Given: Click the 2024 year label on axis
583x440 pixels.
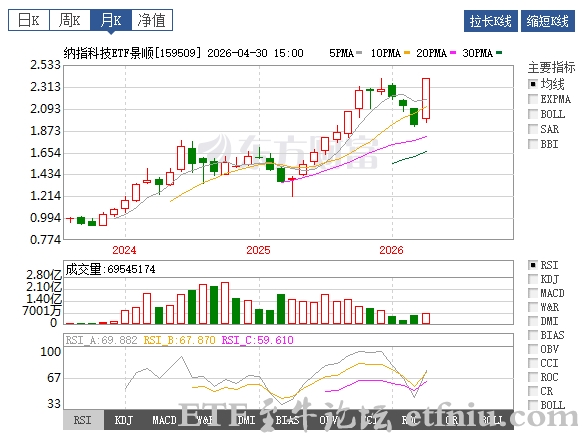Looking at the screenshot, I should coord(124,250).
